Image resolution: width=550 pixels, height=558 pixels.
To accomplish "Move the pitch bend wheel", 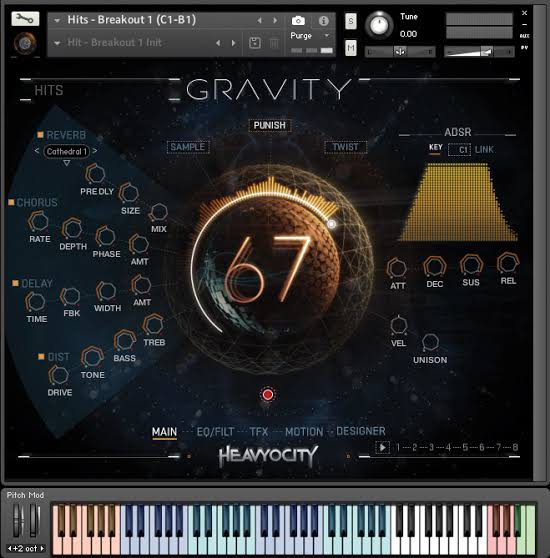I will coord(18,520).
